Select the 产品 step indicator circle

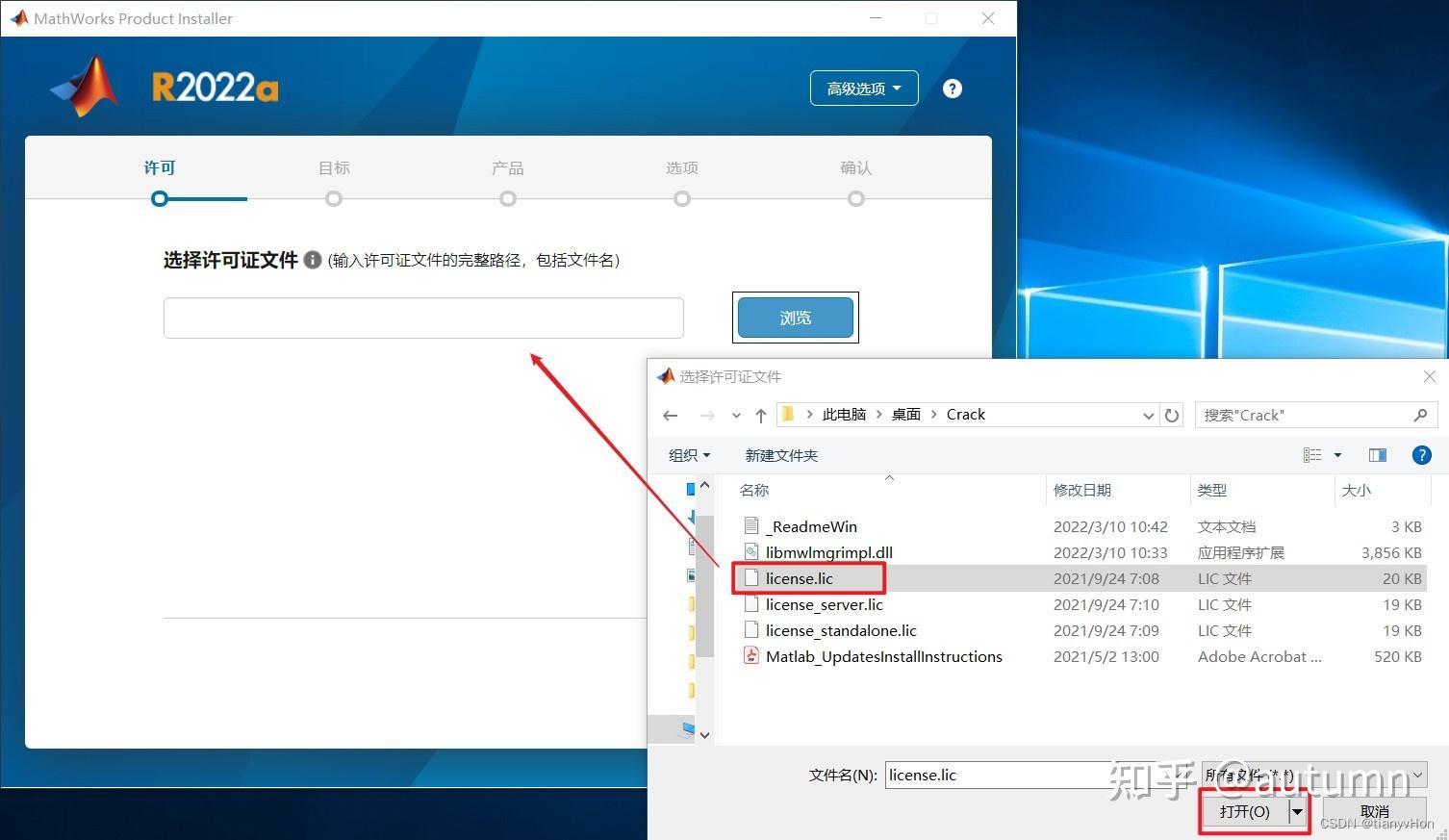pos(508,198)
